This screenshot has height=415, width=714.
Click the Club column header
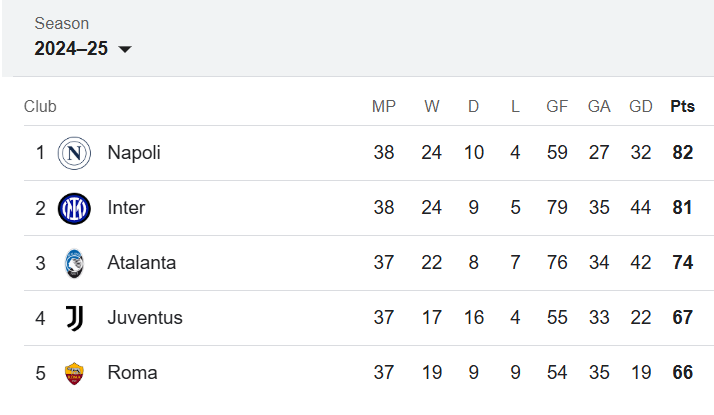pyautogui.click(x=40, y=106)
